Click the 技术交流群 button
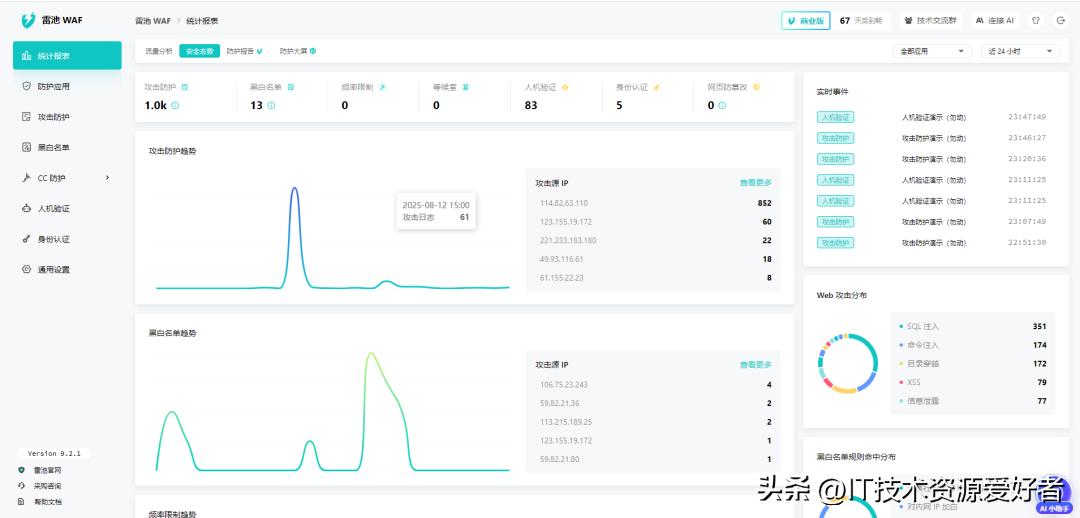 (x=929, y=20)
